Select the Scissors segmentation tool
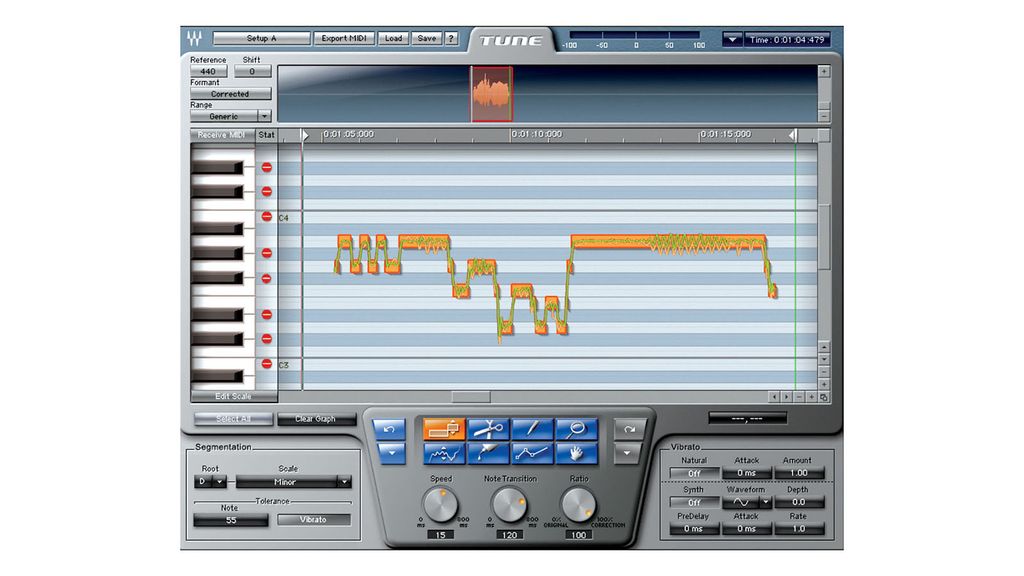Screen dimensions: 1024x576 pyautogui.click(x=487, y=428)
